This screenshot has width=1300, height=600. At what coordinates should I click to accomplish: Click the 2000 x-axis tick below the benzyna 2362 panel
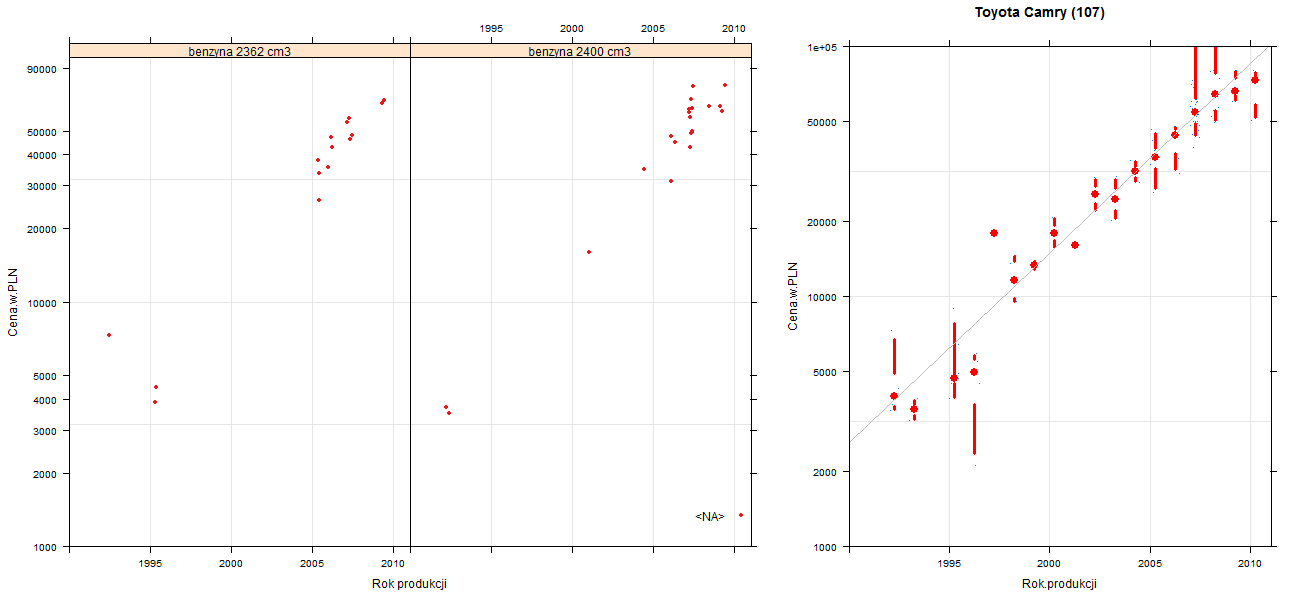pyautogui.click(x=231, y=564)
